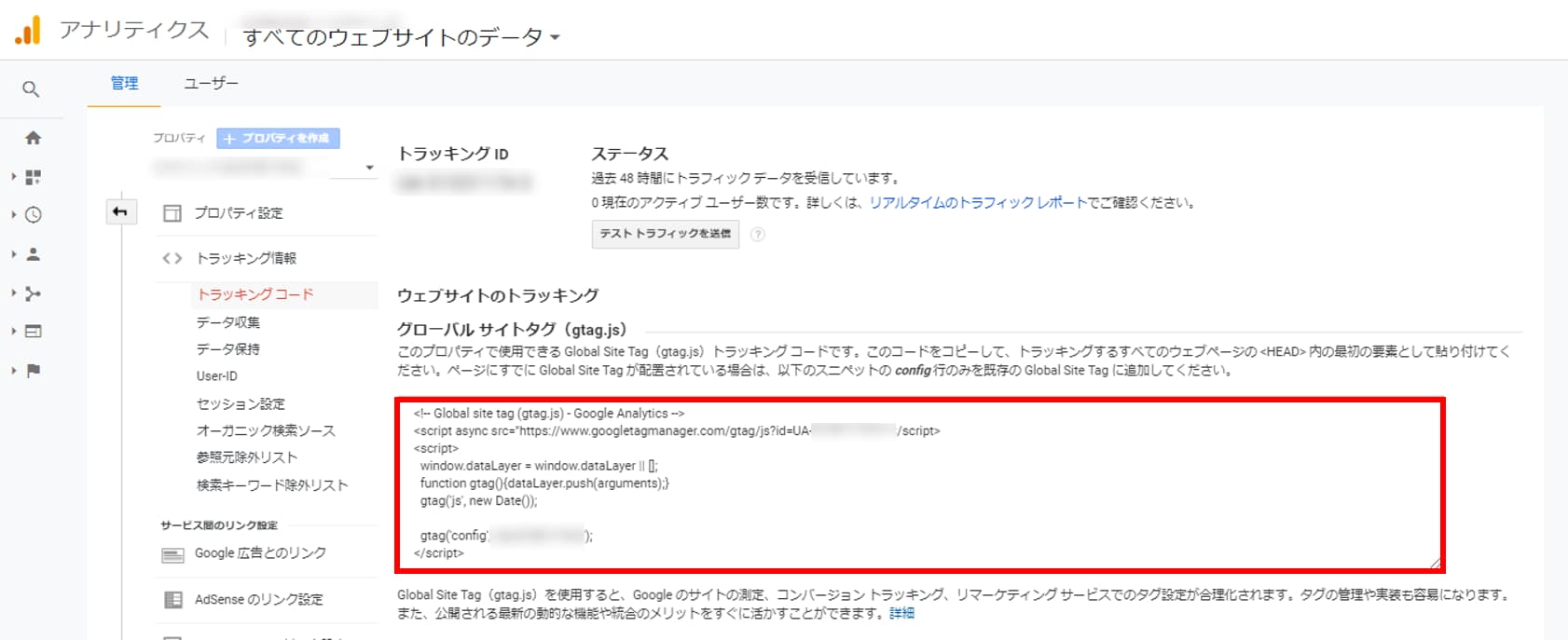Expand the Acquisition section arrow

(13, 293)
